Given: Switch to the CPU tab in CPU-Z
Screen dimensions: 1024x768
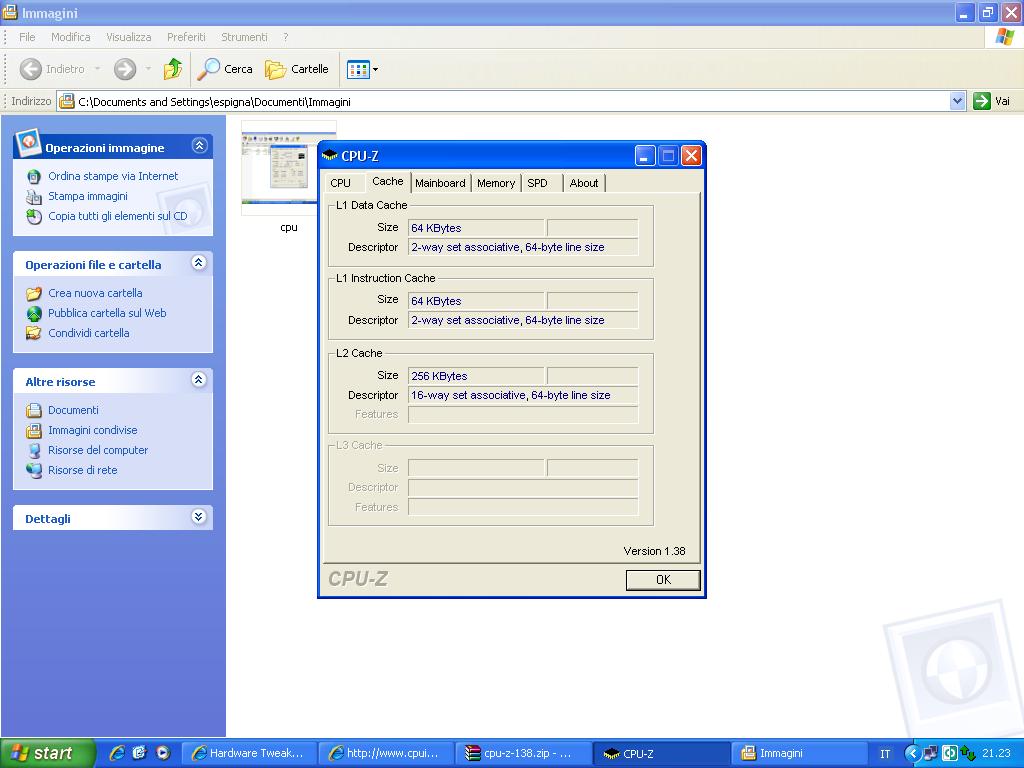Looking at the screenshot, I should pos(340,184).
